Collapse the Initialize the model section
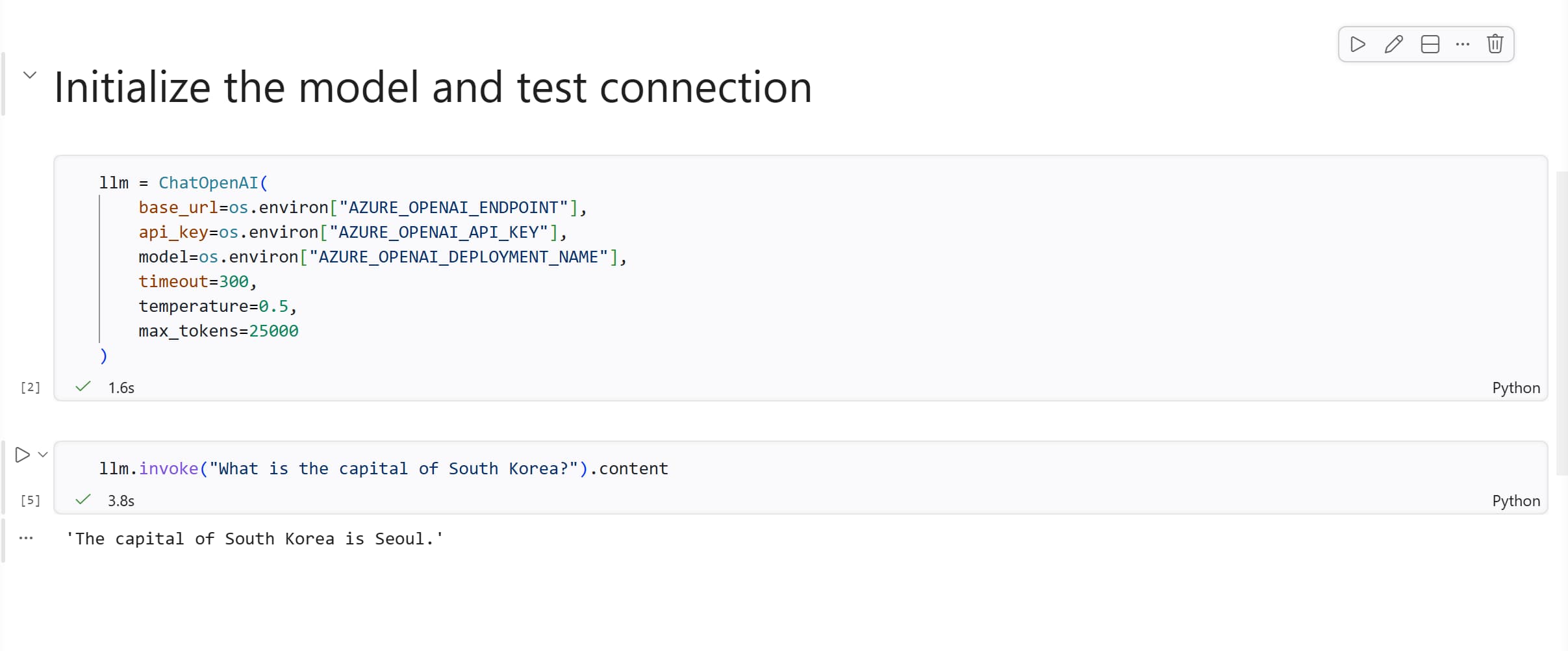The height and width of the screenshot is (651, 1568). [30, 75]
